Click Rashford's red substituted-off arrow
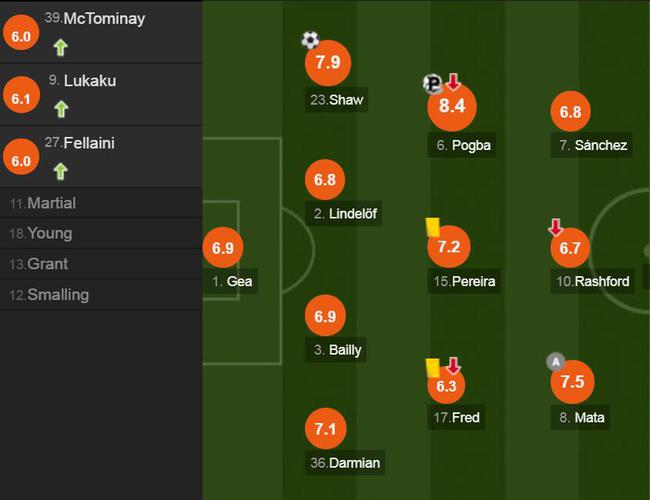 point(555,227)
